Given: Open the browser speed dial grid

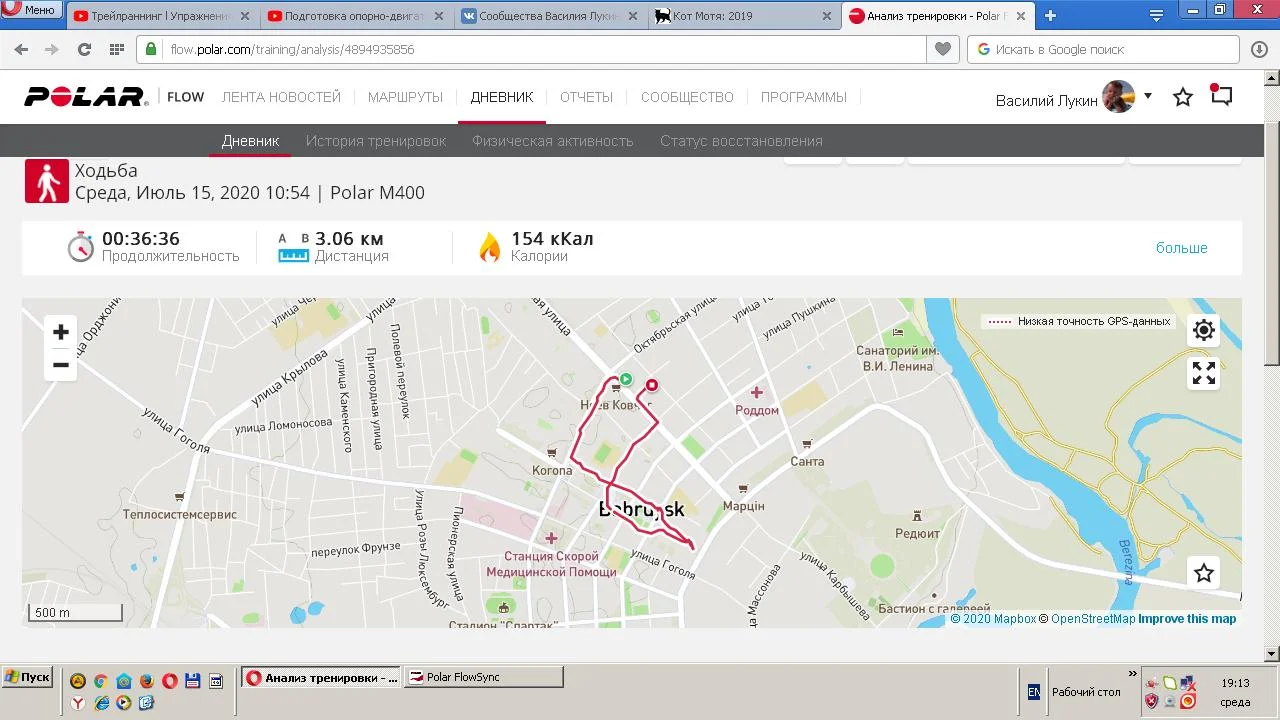Looking at the screenshot, I should (x=116, y=49).
